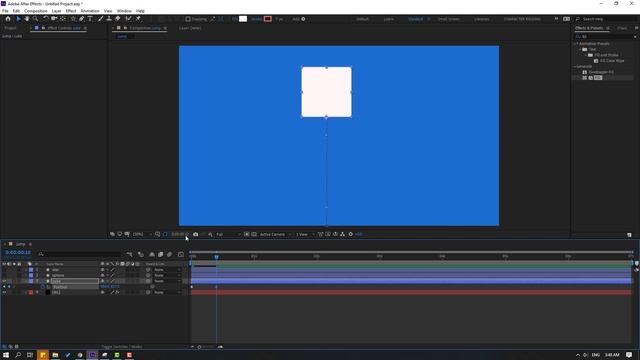Open the Edit menu
640x360 pixels.
click(x=16, y=11)
